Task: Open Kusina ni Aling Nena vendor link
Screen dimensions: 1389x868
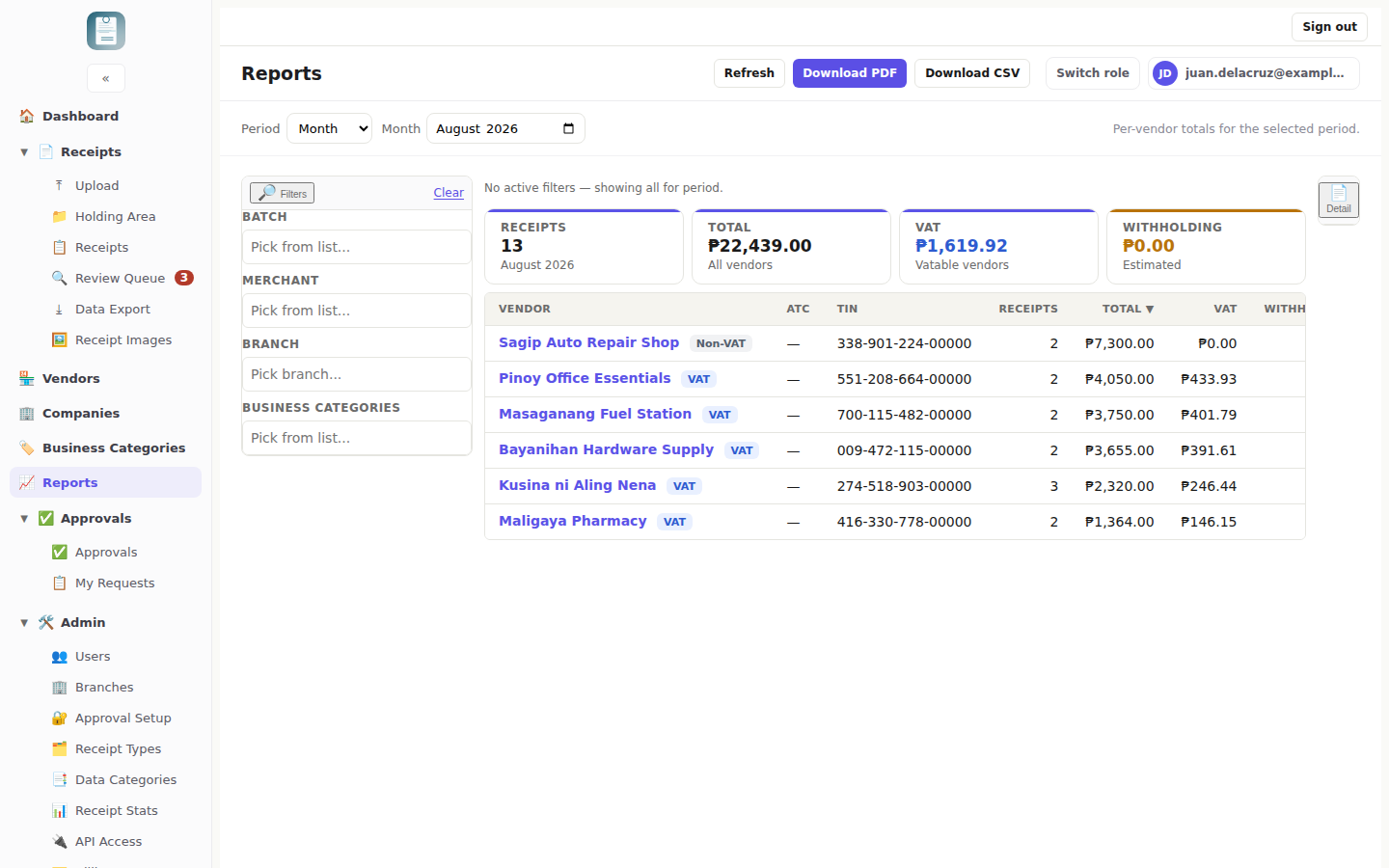Action: pos(577,485)
